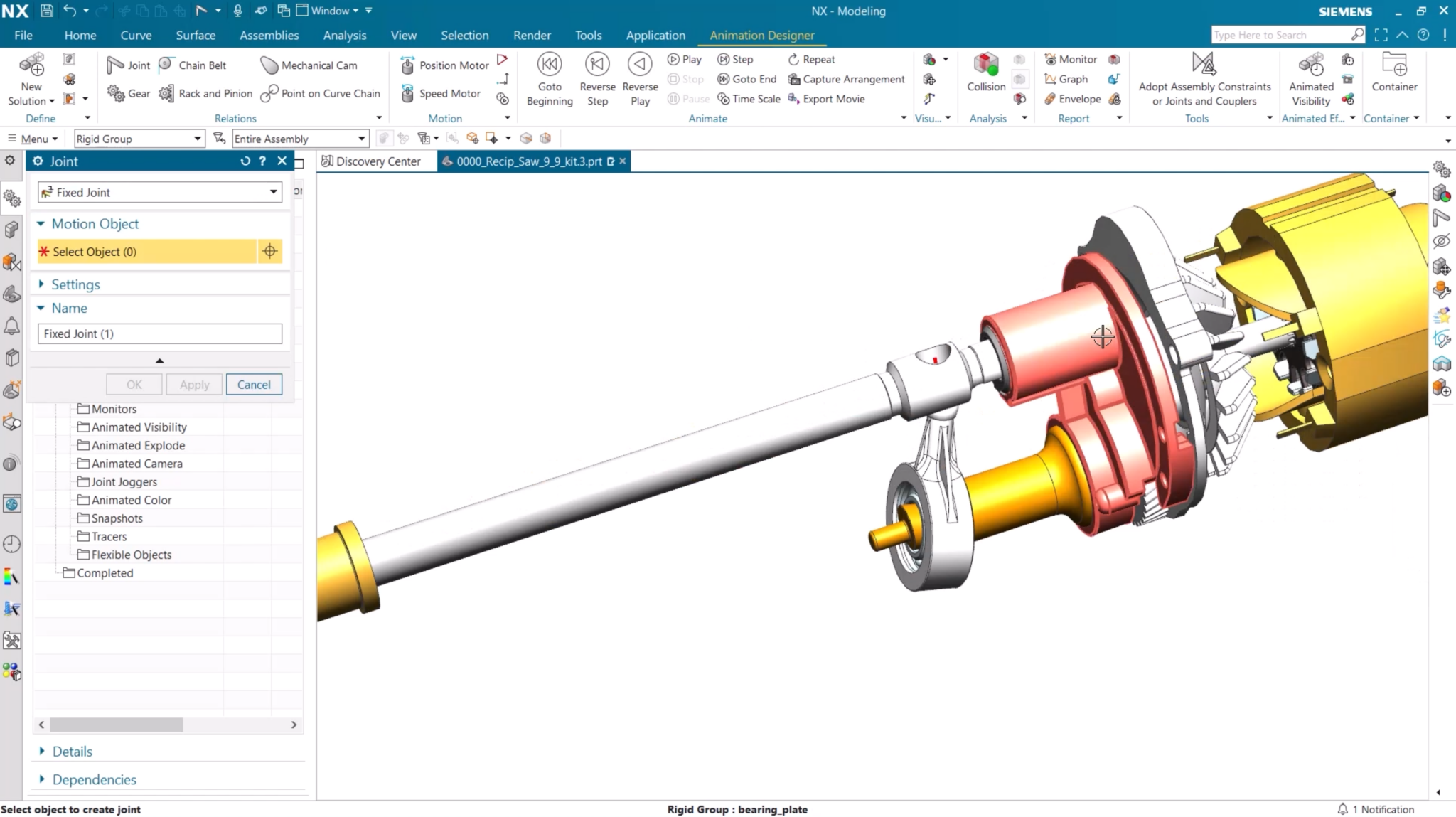Open the Envelope report tool
1456x817 pixels.
click(x=1072, y=99)
